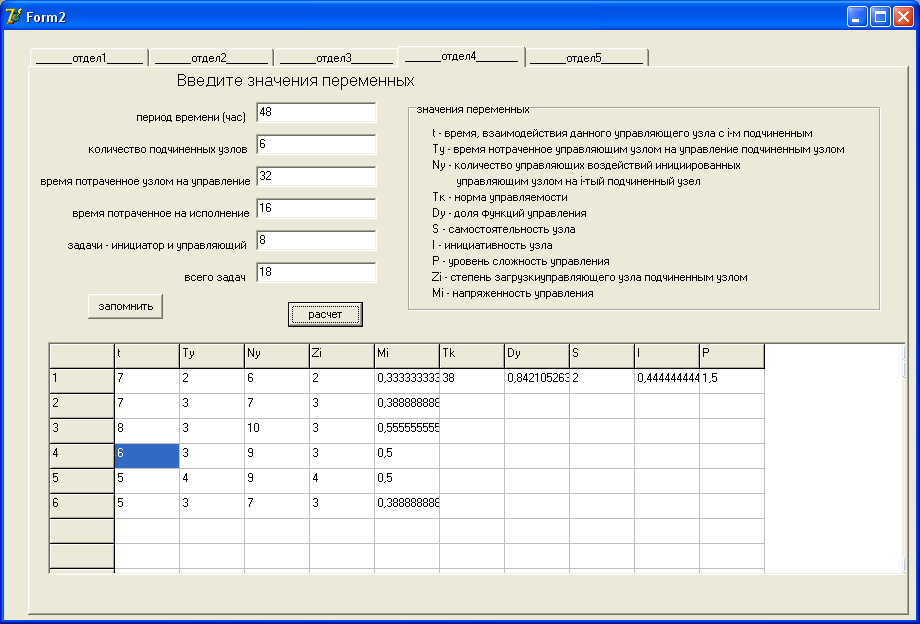920x624 pixels.
Task: Click the задачи - инициатор и управляющий field
Action: coord(316,241)
